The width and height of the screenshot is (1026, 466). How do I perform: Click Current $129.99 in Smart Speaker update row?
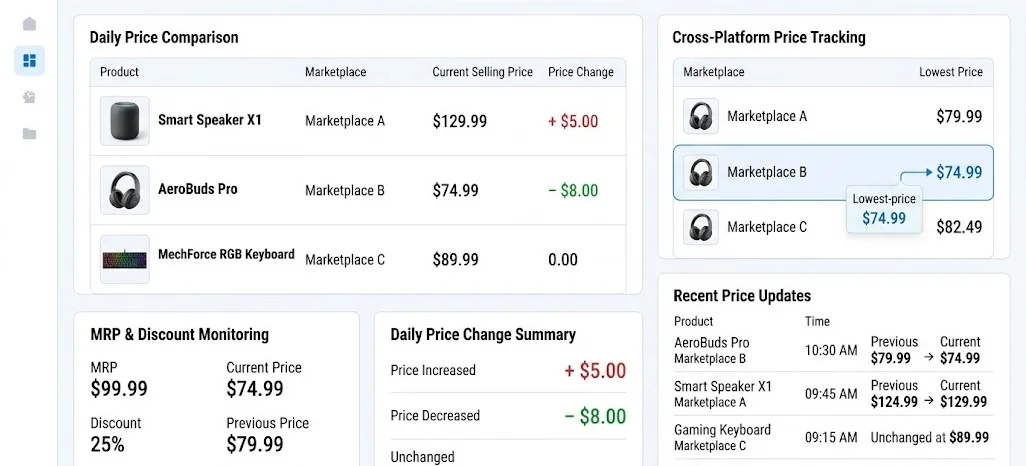[963, 394]
